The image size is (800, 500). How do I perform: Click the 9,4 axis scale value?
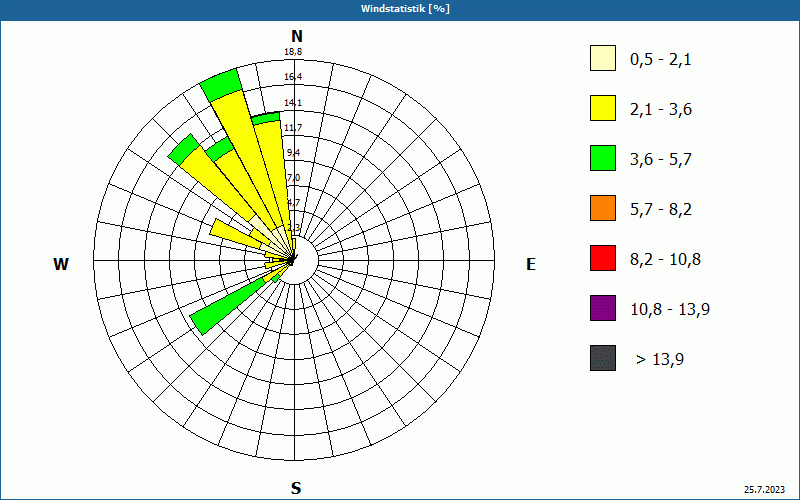(x=293, y=153)
